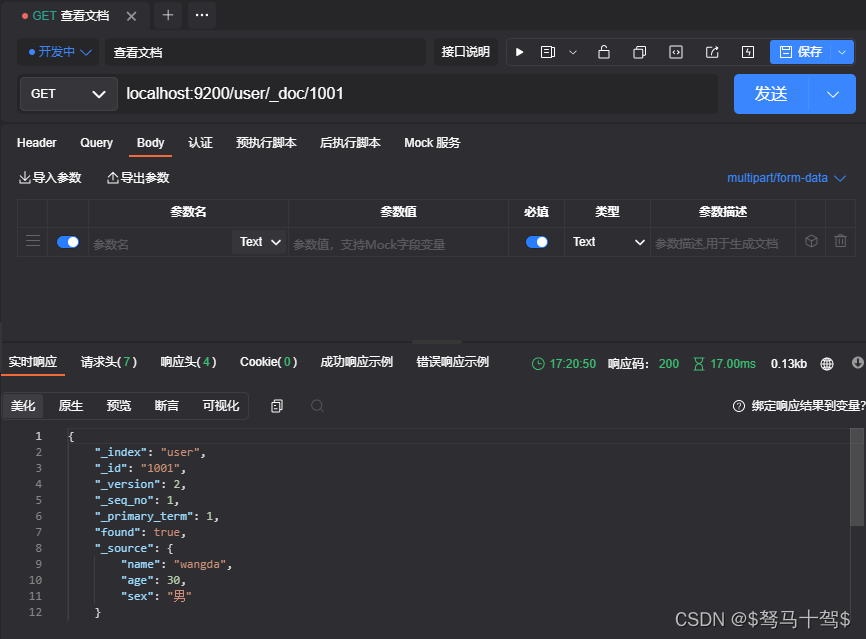Open the 成功响应示例 tab
Screen dimensions: 866x639
[x=356, y=362]
